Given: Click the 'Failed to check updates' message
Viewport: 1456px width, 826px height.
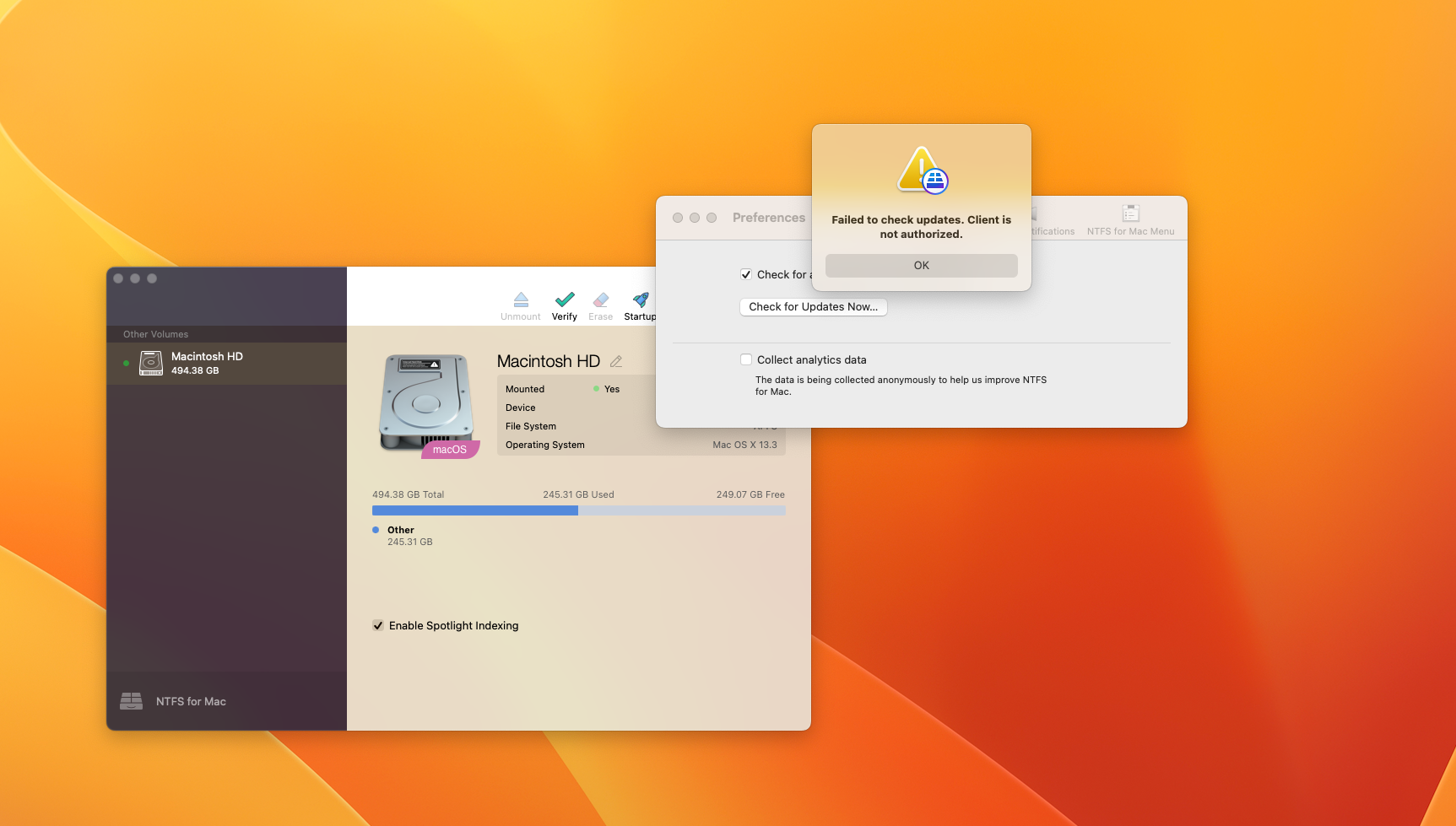Looking at the screenshot, I should [922, 227].
